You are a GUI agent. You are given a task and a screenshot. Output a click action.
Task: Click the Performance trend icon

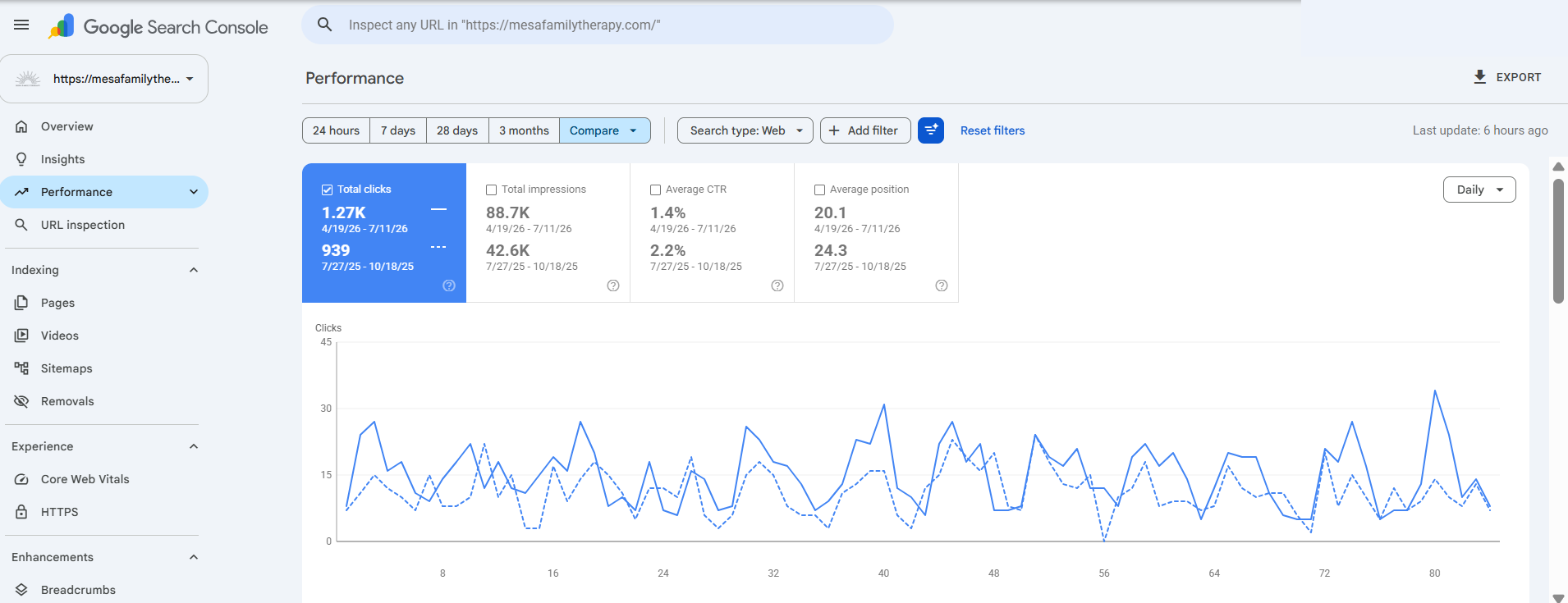click(x=22, y=192)
